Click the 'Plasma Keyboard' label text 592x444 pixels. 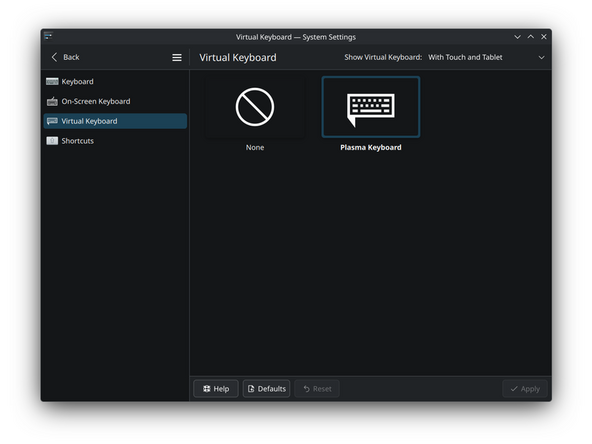click(x=371, y=147)
